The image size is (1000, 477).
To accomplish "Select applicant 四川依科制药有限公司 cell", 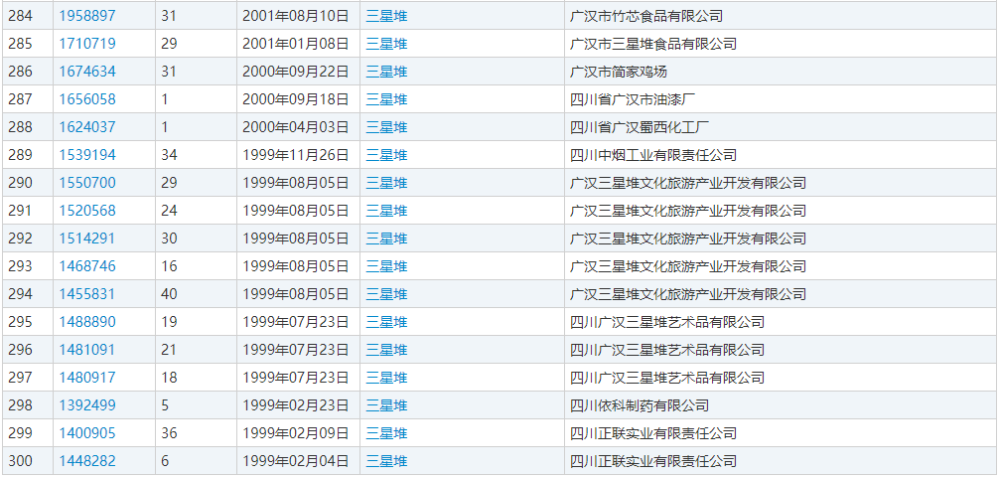I will [x=638, y=405].
